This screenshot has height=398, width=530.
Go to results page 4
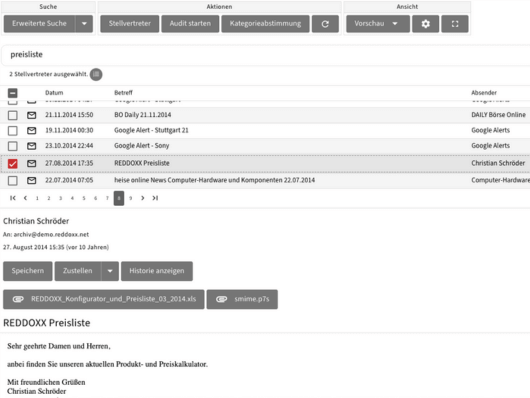click(72, 198)
